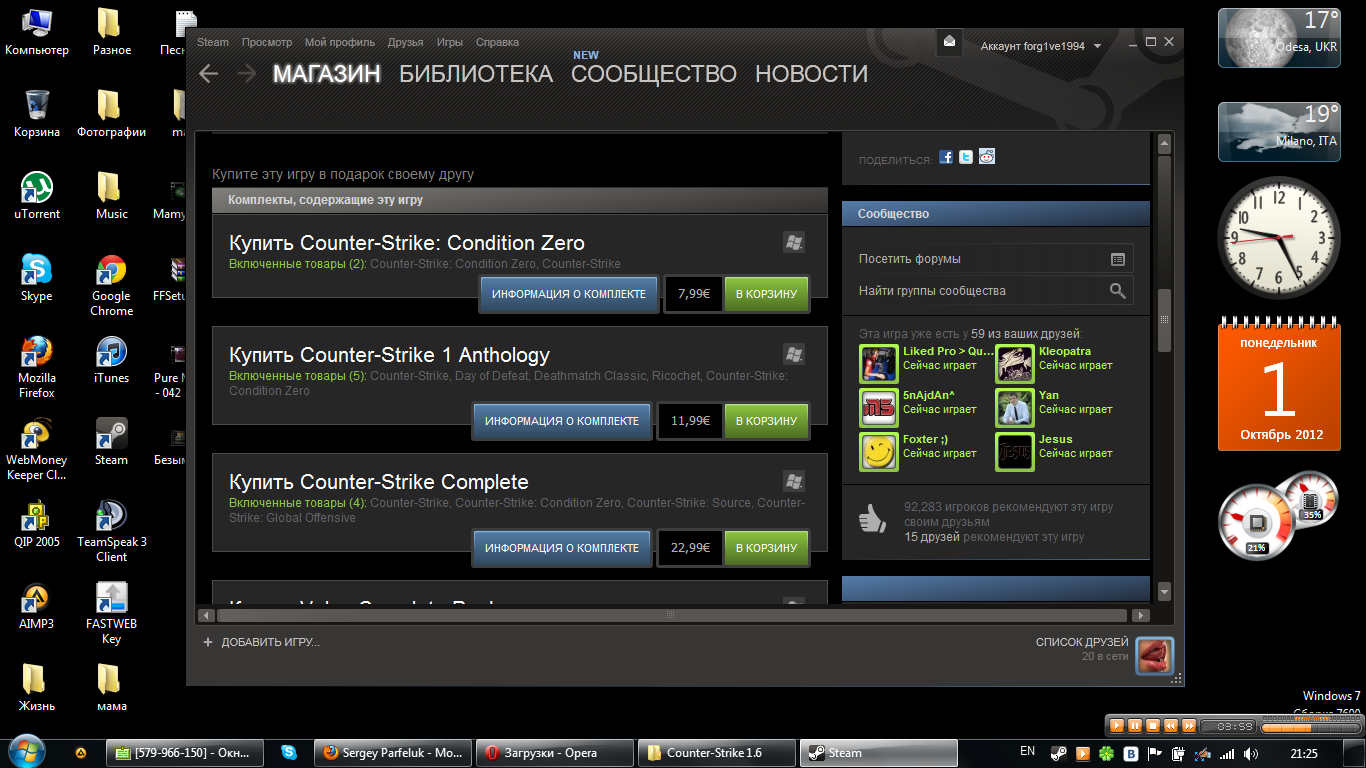Click the Windows icon on the Condition Zero bundle
The height and width of the screenshot is (768, 1366).
click(x=794, y=242)
